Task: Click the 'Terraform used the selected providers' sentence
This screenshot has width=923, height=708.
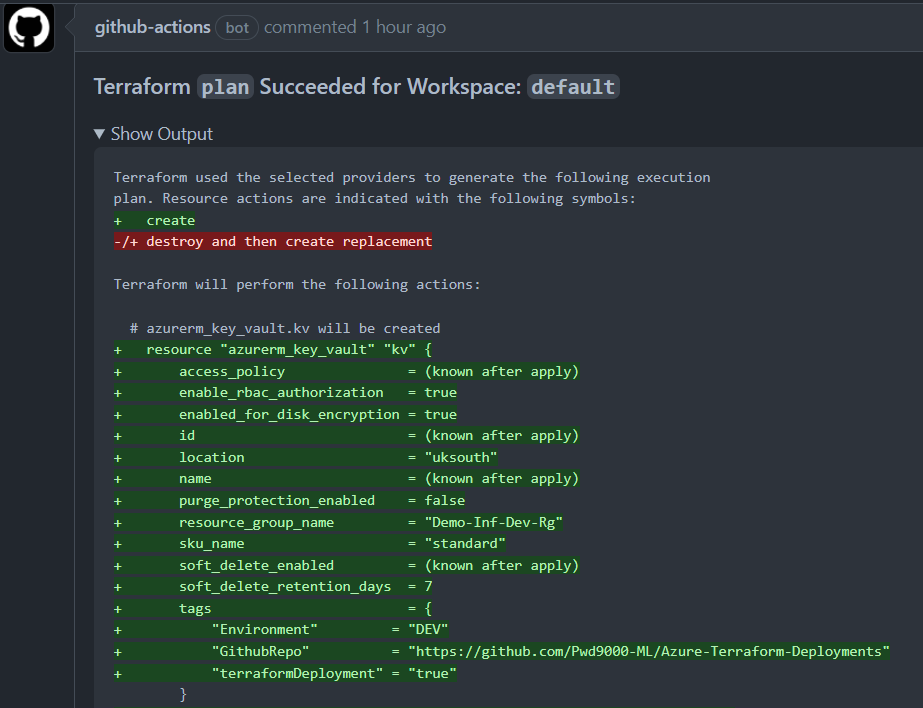Action: (412, 188)
